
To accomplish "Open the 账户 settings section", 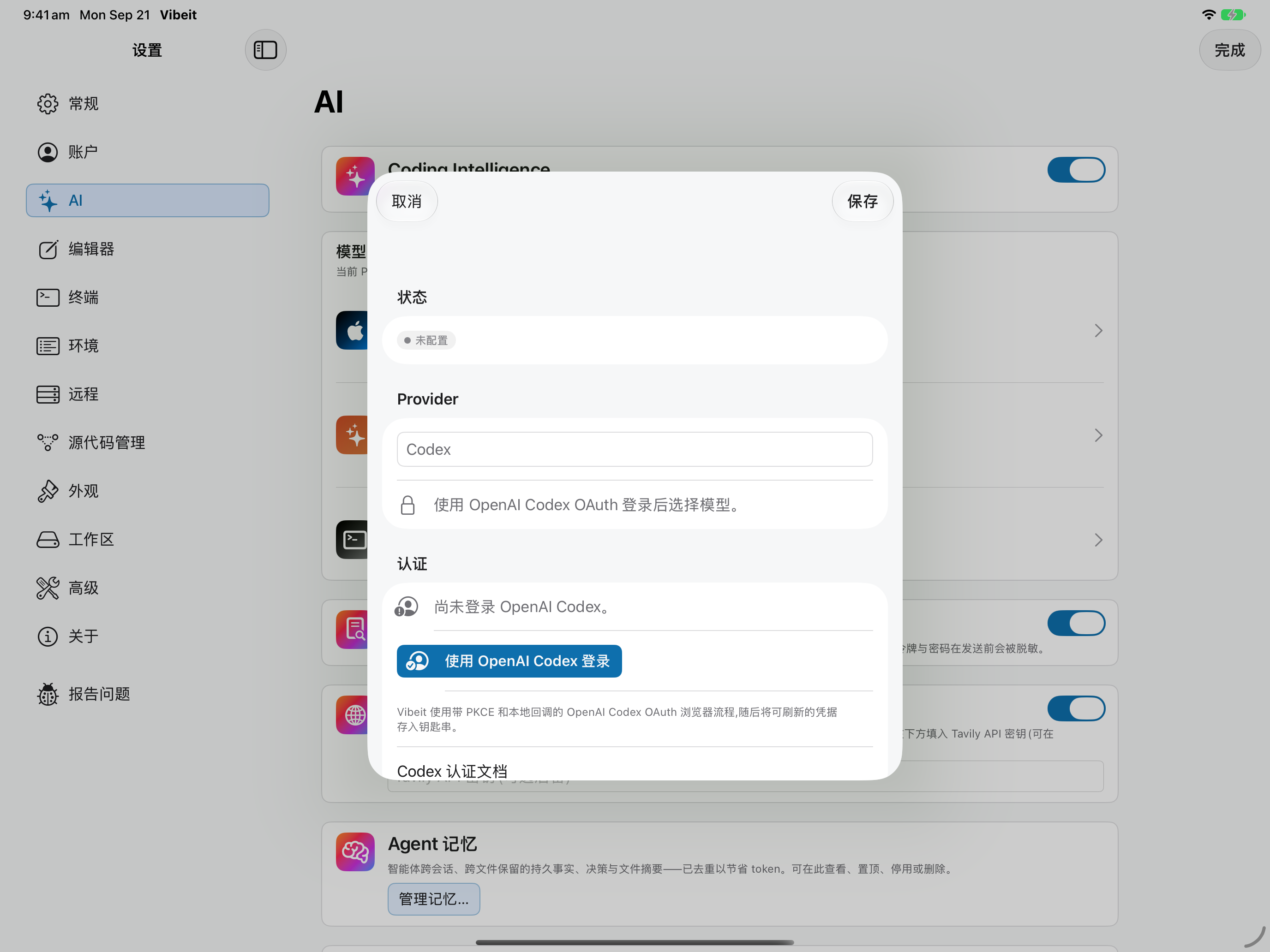I will coord(148,152).
